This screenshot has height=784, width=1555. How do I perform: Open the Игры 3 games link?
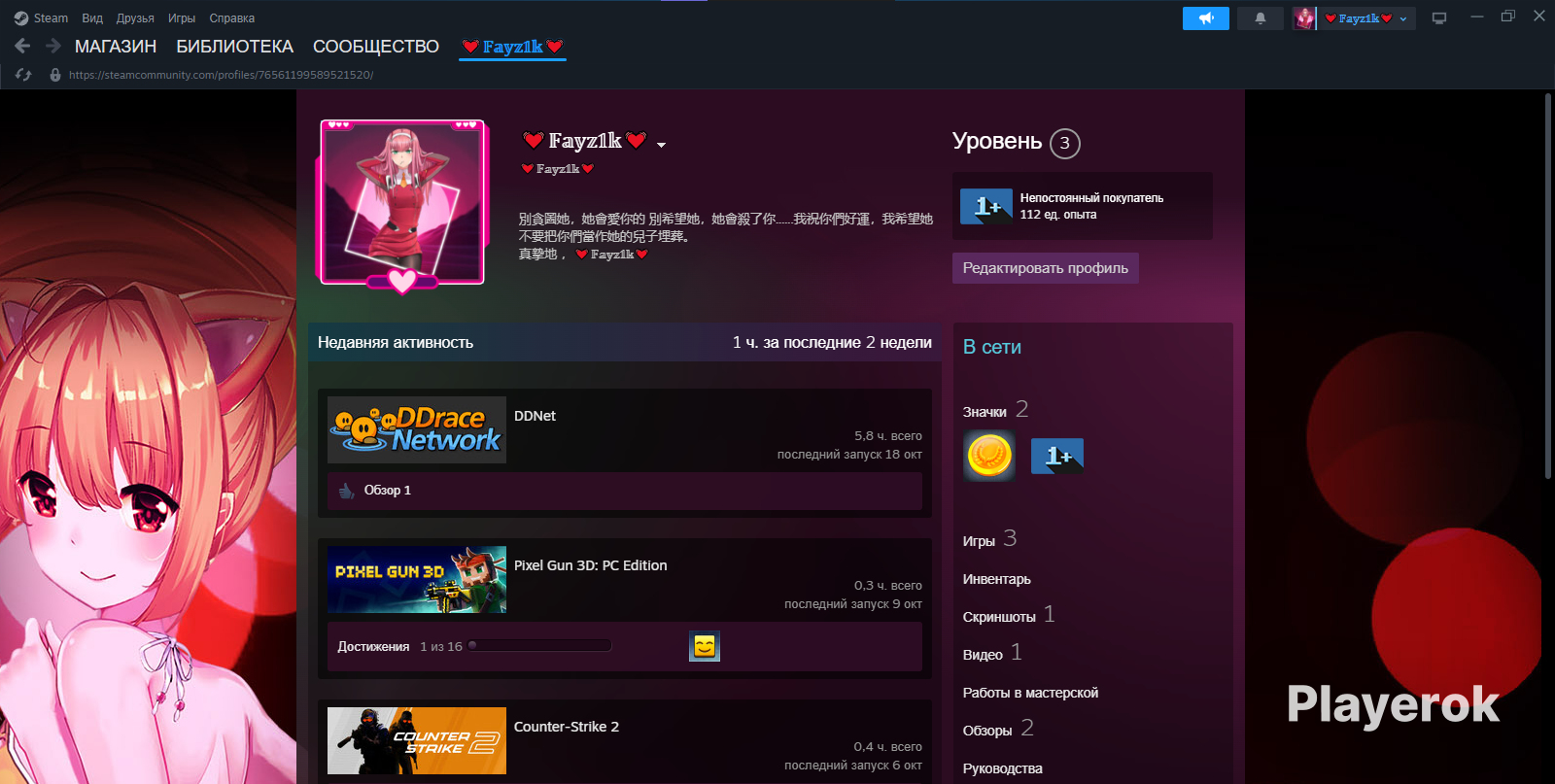989,540
